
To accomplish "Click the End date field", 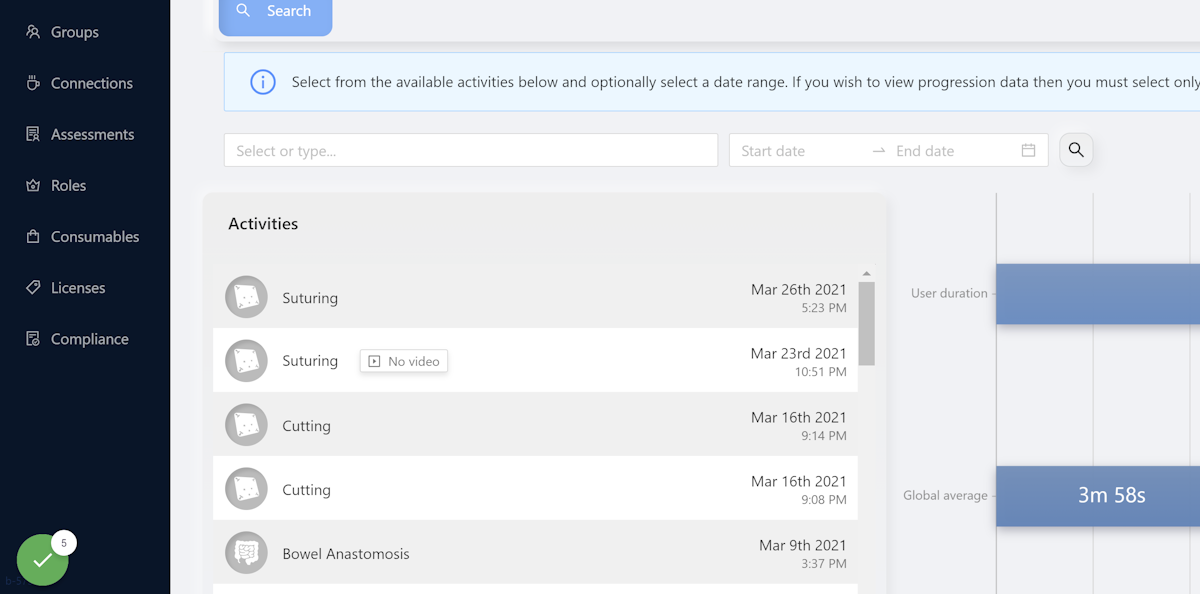I will click(952, 151).
